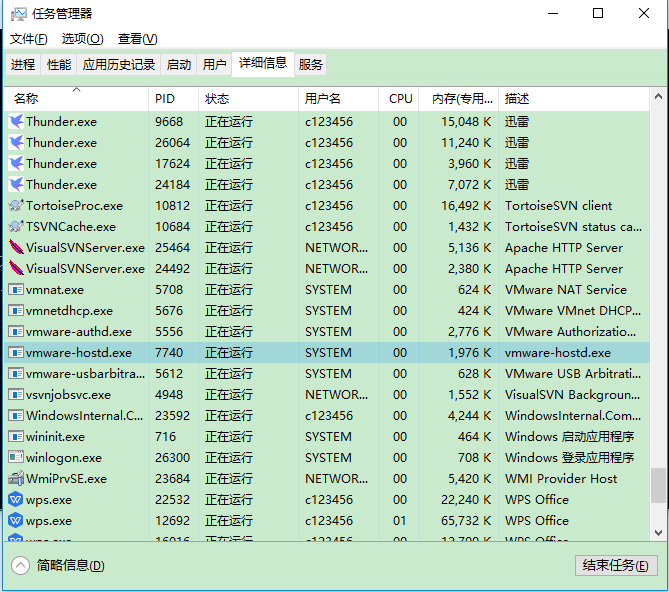Image resolution: width=669 pixels, height=592 pixels.
Task: Click VisualSVNServer.exe feather icon, PID 25464
Action: tap(16, 247)
